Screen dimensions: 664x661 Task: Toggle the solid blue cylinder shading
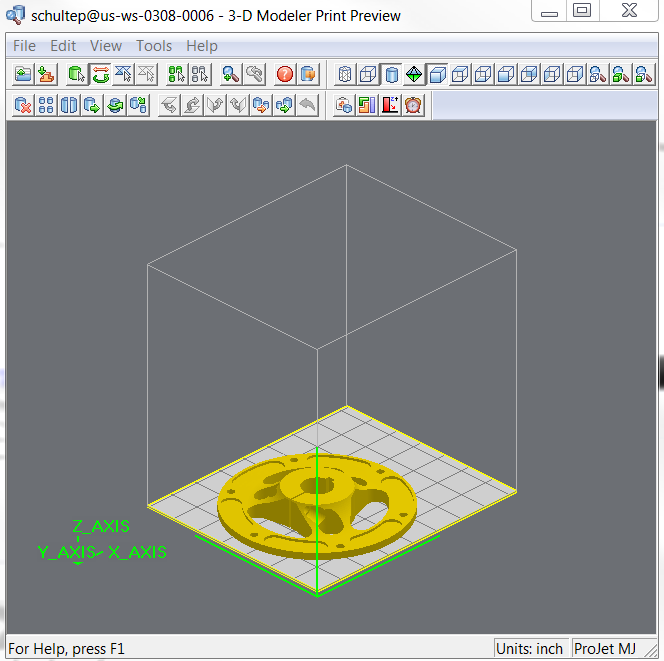tap(391, 74)
